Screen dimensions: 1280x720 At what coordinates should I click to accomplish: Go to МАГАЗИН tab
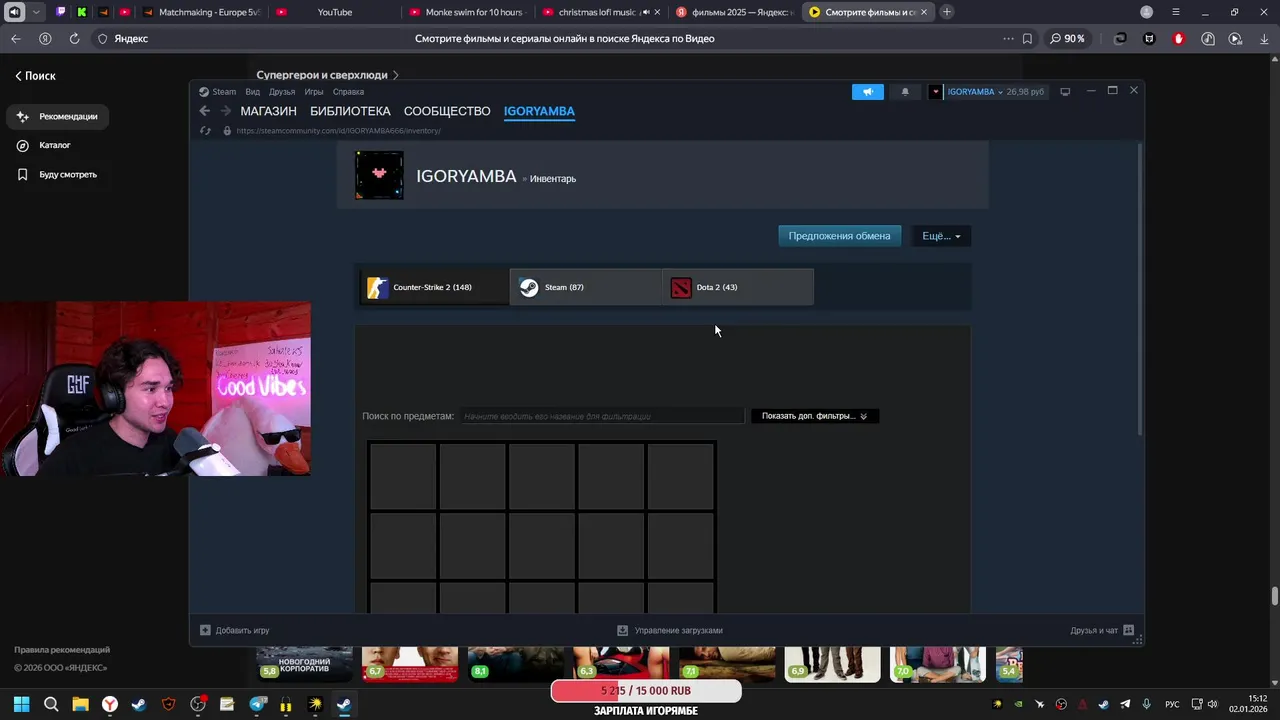coord(268,111)
